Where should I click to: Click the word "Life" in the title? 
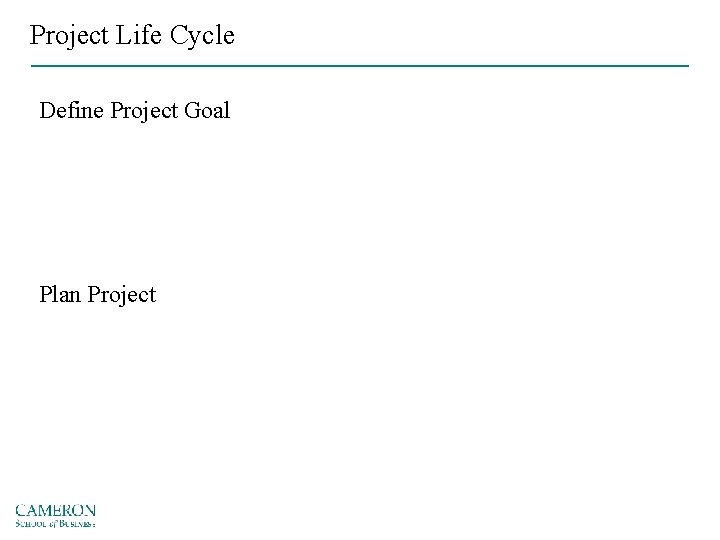coord(139,36)
